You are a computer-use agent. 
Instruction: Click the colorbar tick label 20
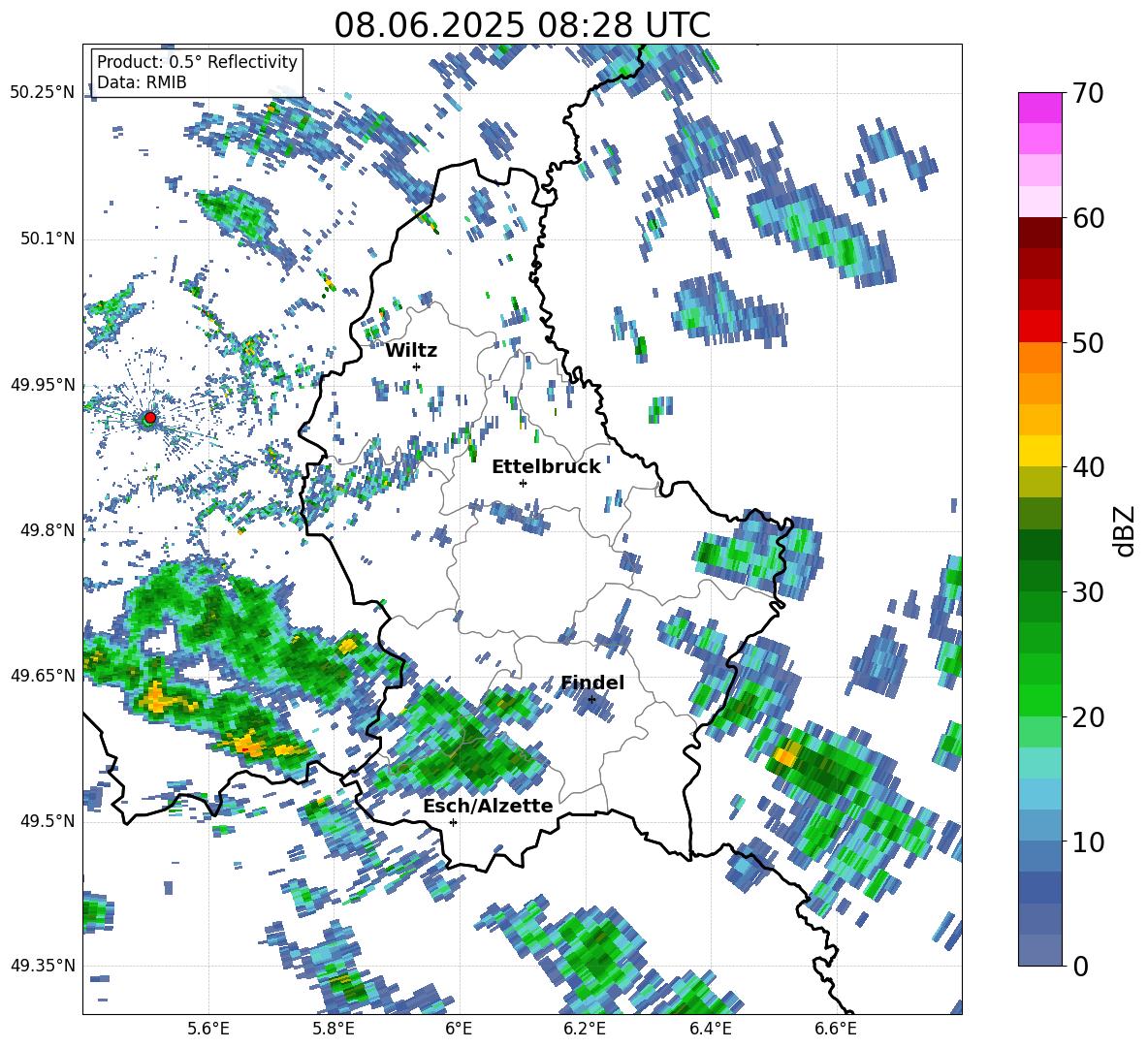[1088, 717]
